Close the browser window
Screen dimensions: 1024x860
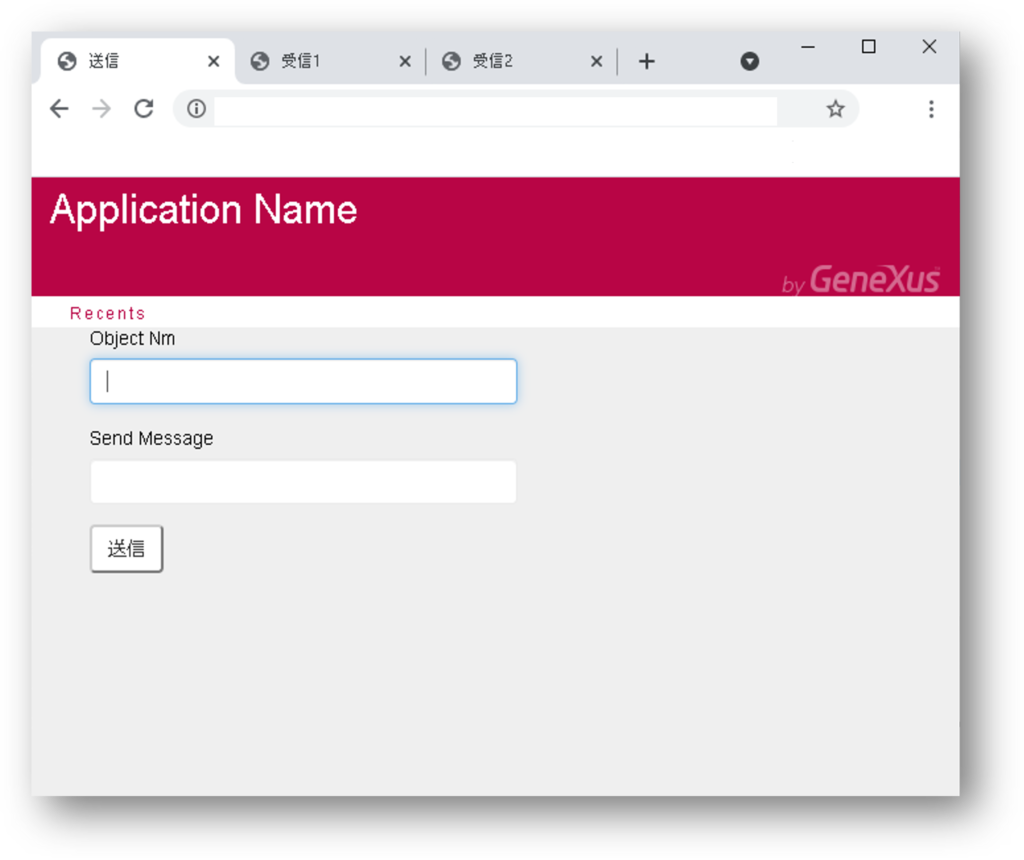929,47
